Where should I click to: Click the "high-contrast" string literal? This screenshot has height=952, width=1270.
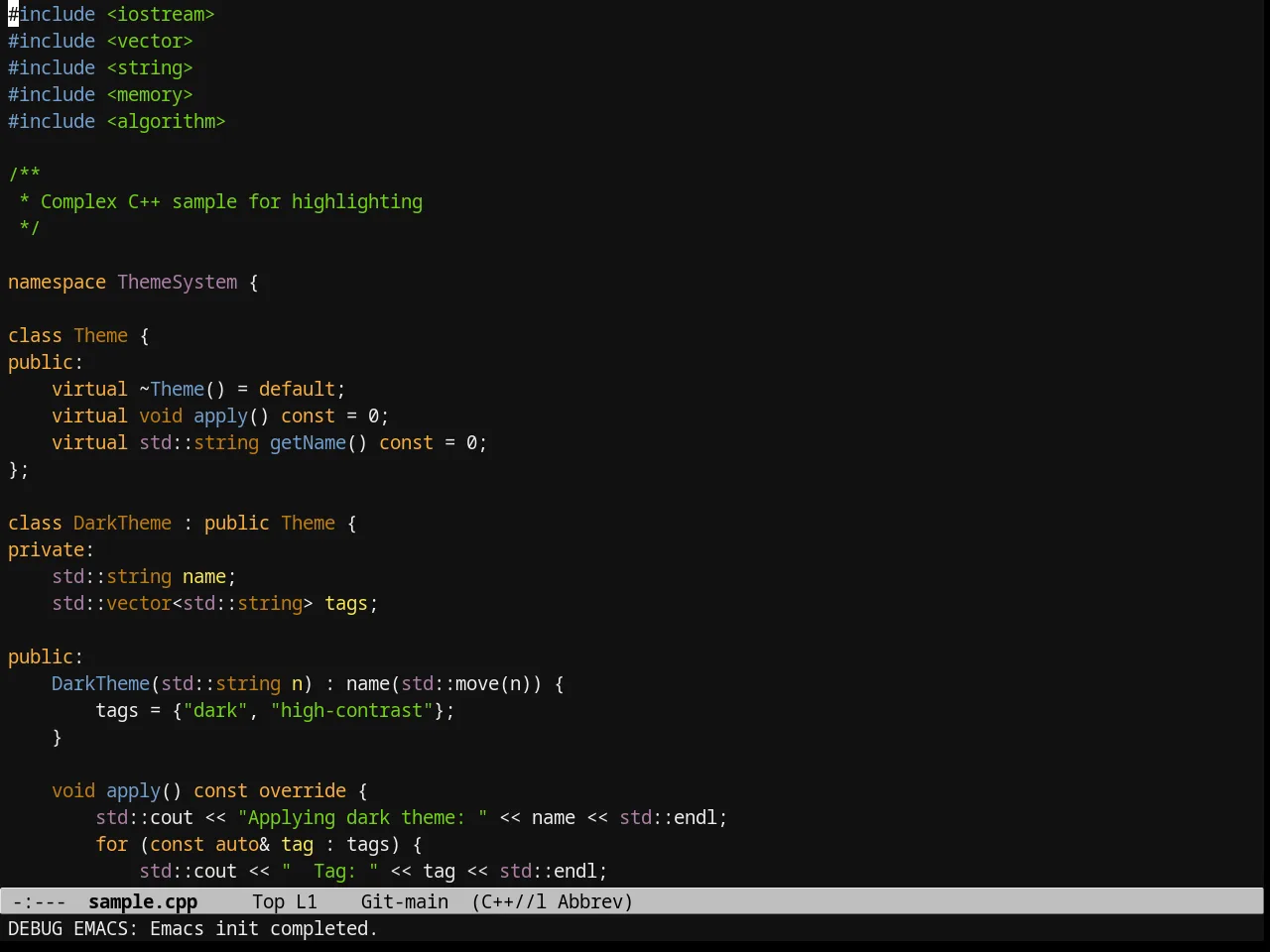351,710
